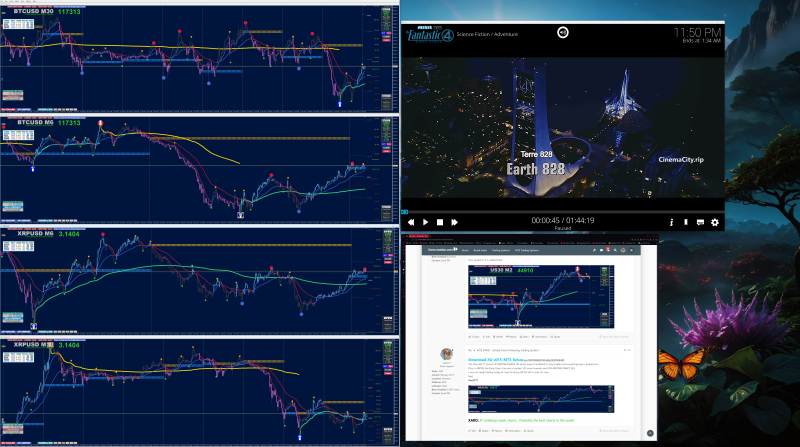Open forum notifications flag icon
Screen dimensions: 800x447
pyautogui.click(x=608, y=250)
